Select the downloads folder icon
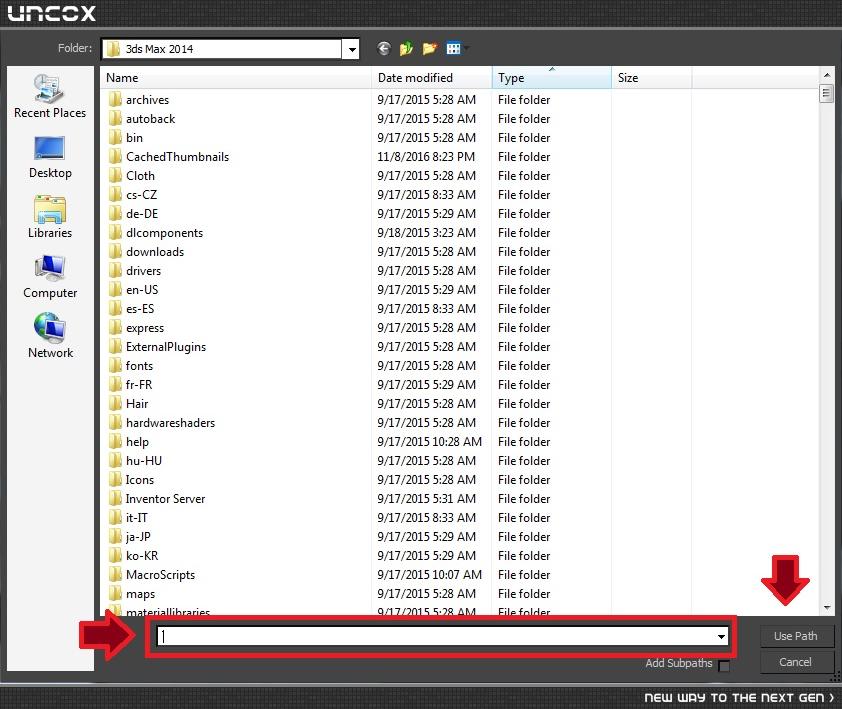This screenshot has height=709, width=842. click(114, 251)
